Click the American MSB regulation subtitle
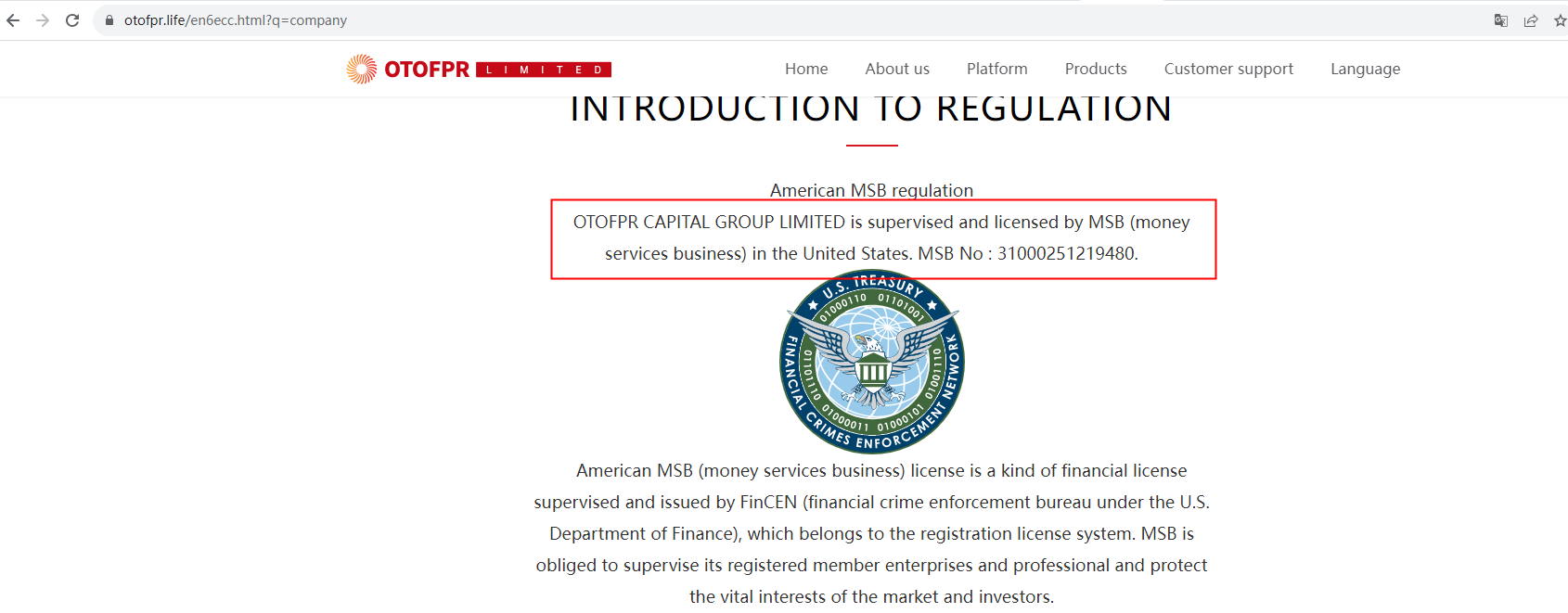Image resolution: width=1568 pixels, height=613 pixels. [x=871, y=190]
